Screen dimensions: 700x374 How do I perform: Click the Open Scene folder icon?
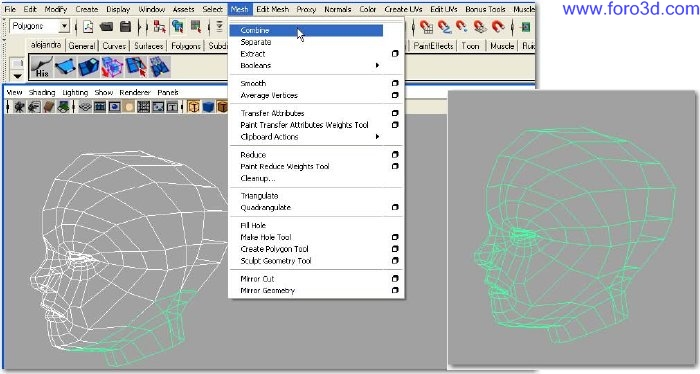pos(106,27)
